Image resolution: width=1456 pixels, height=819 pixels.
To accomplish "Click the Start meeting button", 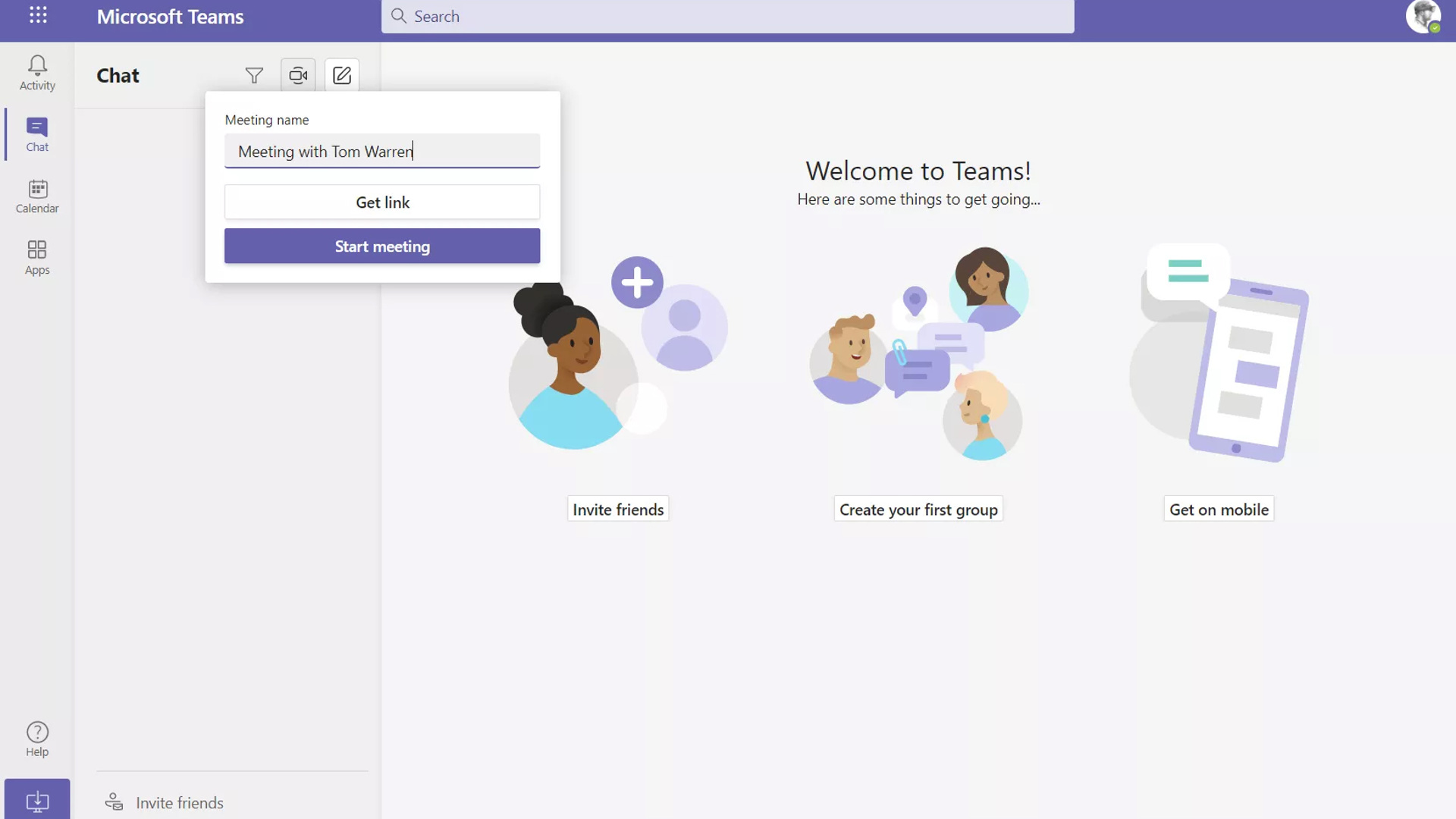I will coord(382,245).
